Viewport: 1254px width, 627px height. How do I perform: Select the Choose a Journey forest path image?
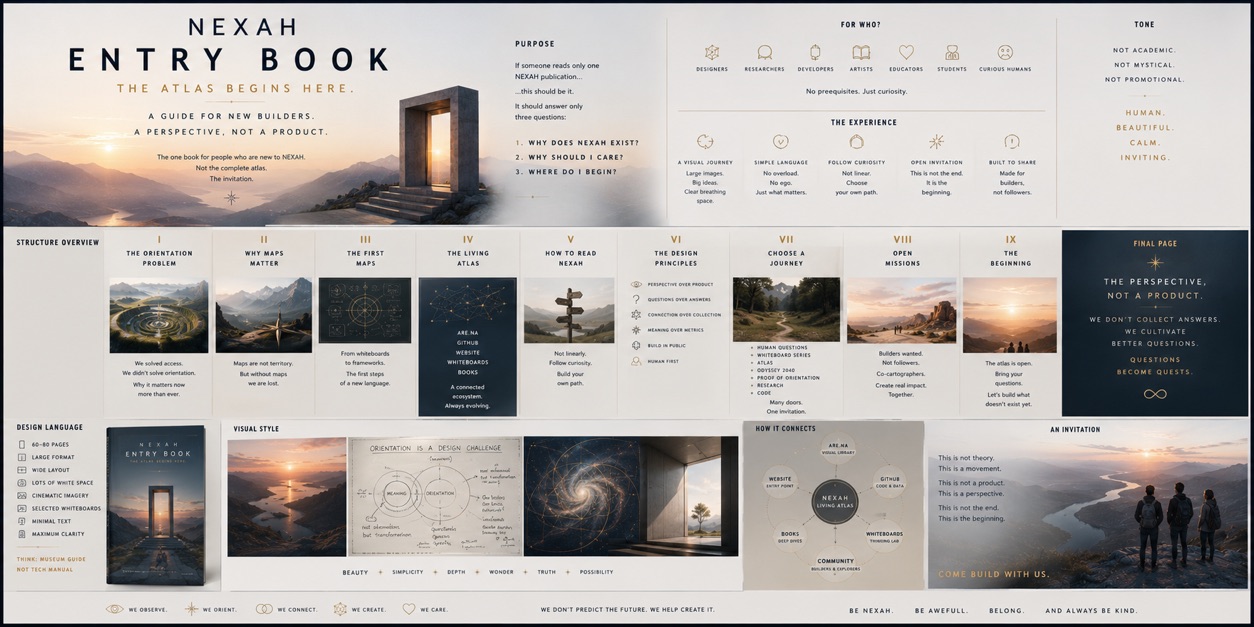785,310
